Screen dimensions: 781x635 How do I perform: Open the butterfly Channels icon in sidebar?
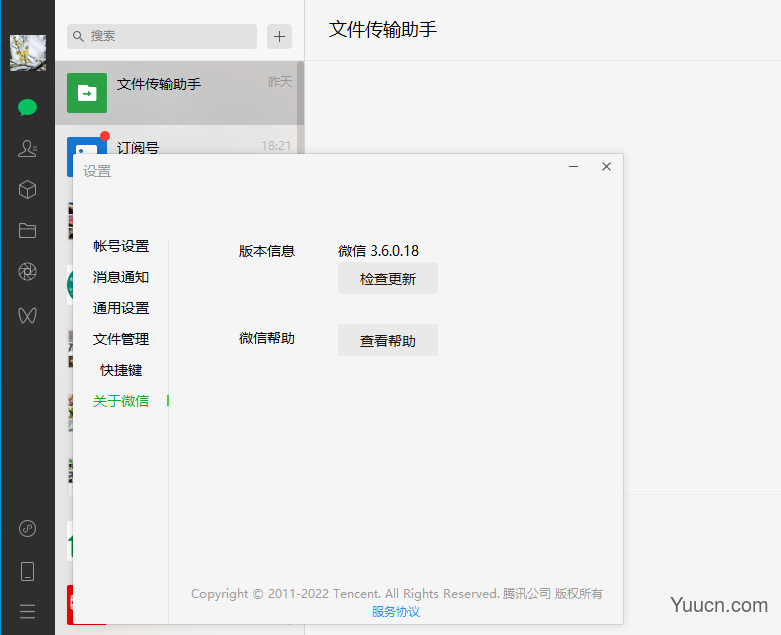(27, 315)
